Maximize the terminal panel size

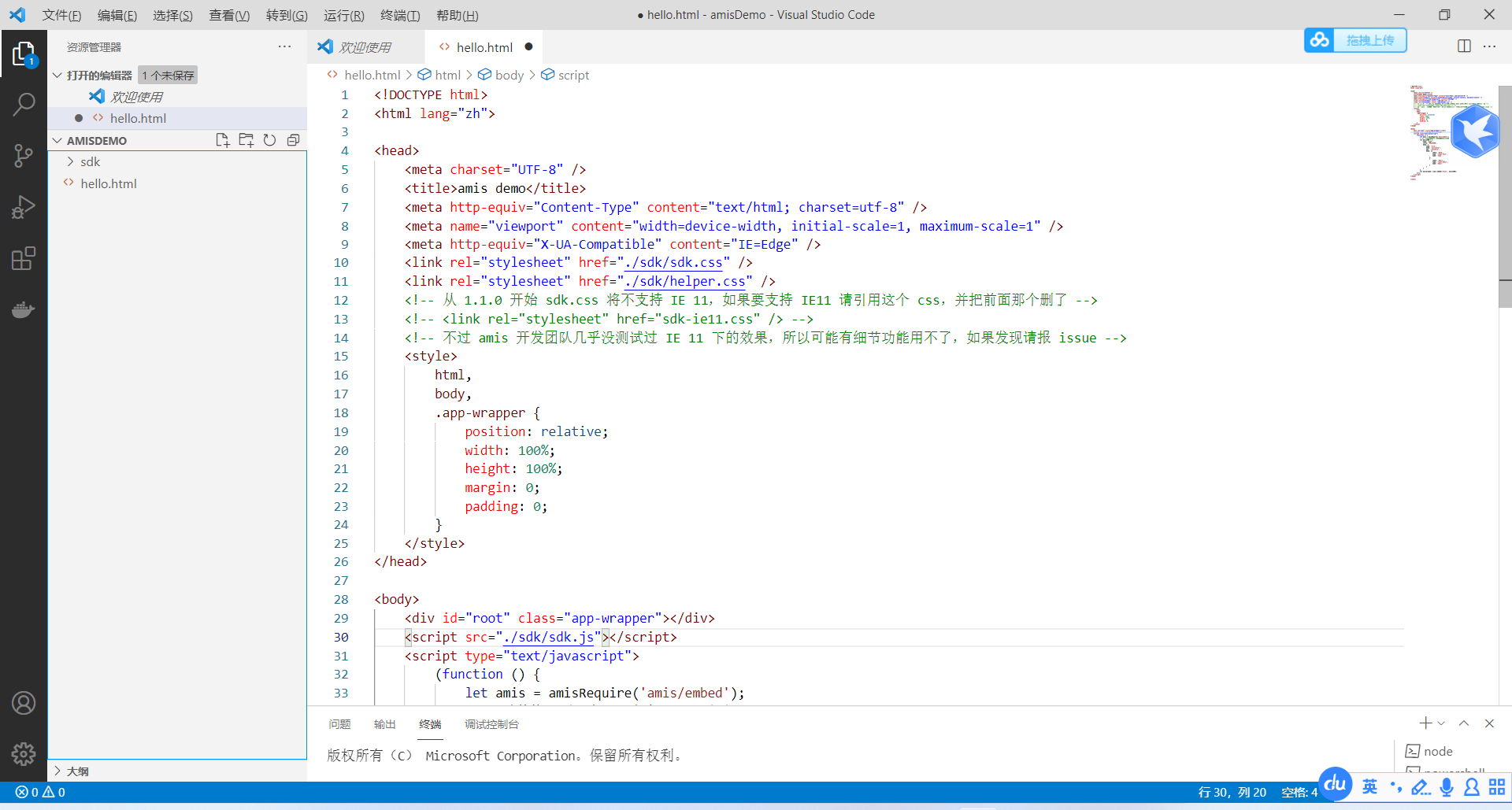click(1464, 723)
